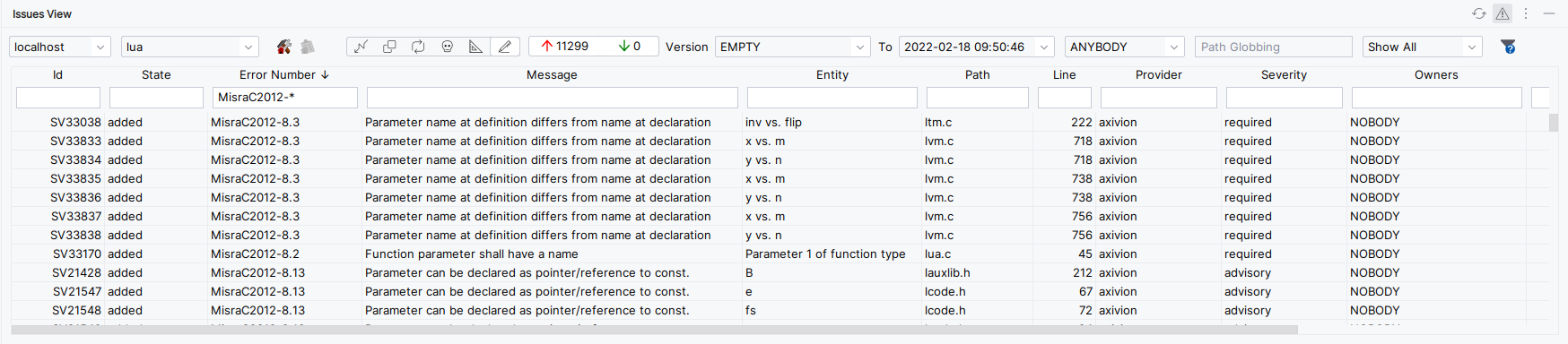Image resolution: width=1568 pixels, height=344 pixels.
Task: Toggle the Clones issue filter
Action: tap(389, 47)
